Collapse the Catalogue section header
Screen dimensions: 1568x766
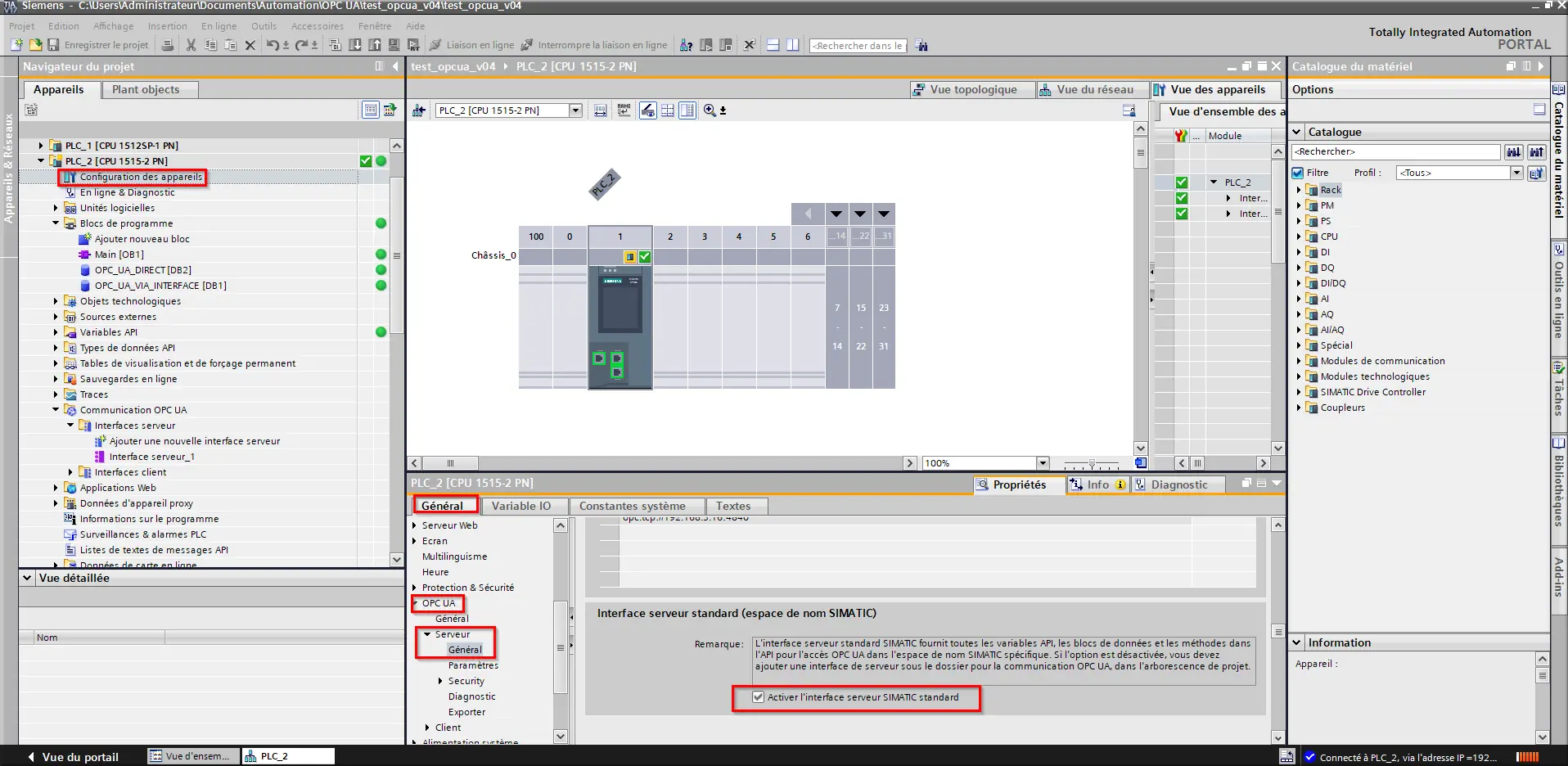click(x=1296, y=132)
